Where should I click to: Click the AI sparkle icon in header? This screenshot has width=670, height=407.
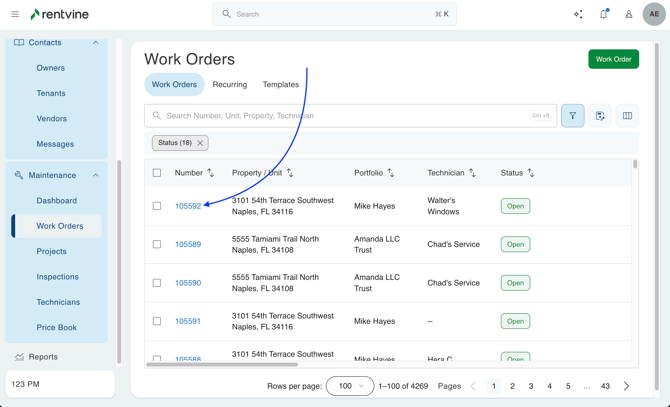click(578, 14)
